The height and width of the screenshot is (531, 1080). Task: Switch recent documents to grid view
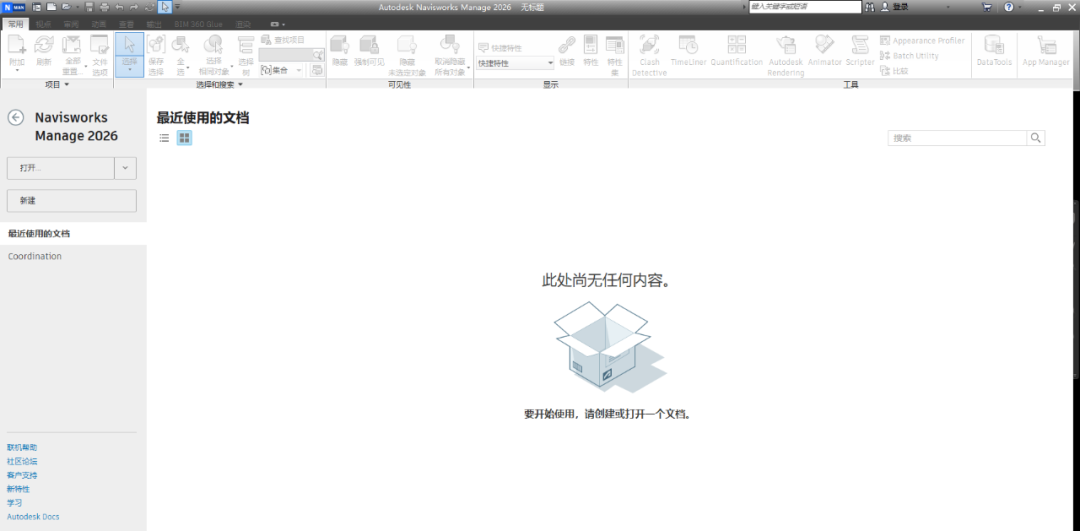tap(184, 138)
